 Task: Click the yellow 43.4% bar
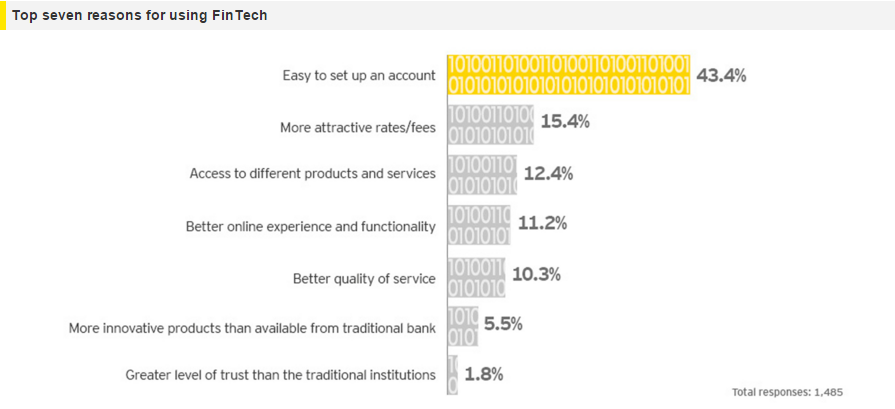(569, 75)
